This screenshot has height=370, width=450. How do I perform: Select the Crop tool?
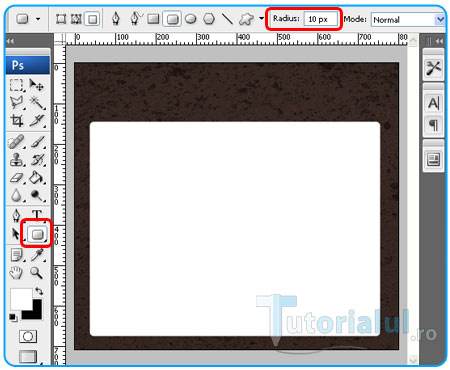(x=16, y=120)
